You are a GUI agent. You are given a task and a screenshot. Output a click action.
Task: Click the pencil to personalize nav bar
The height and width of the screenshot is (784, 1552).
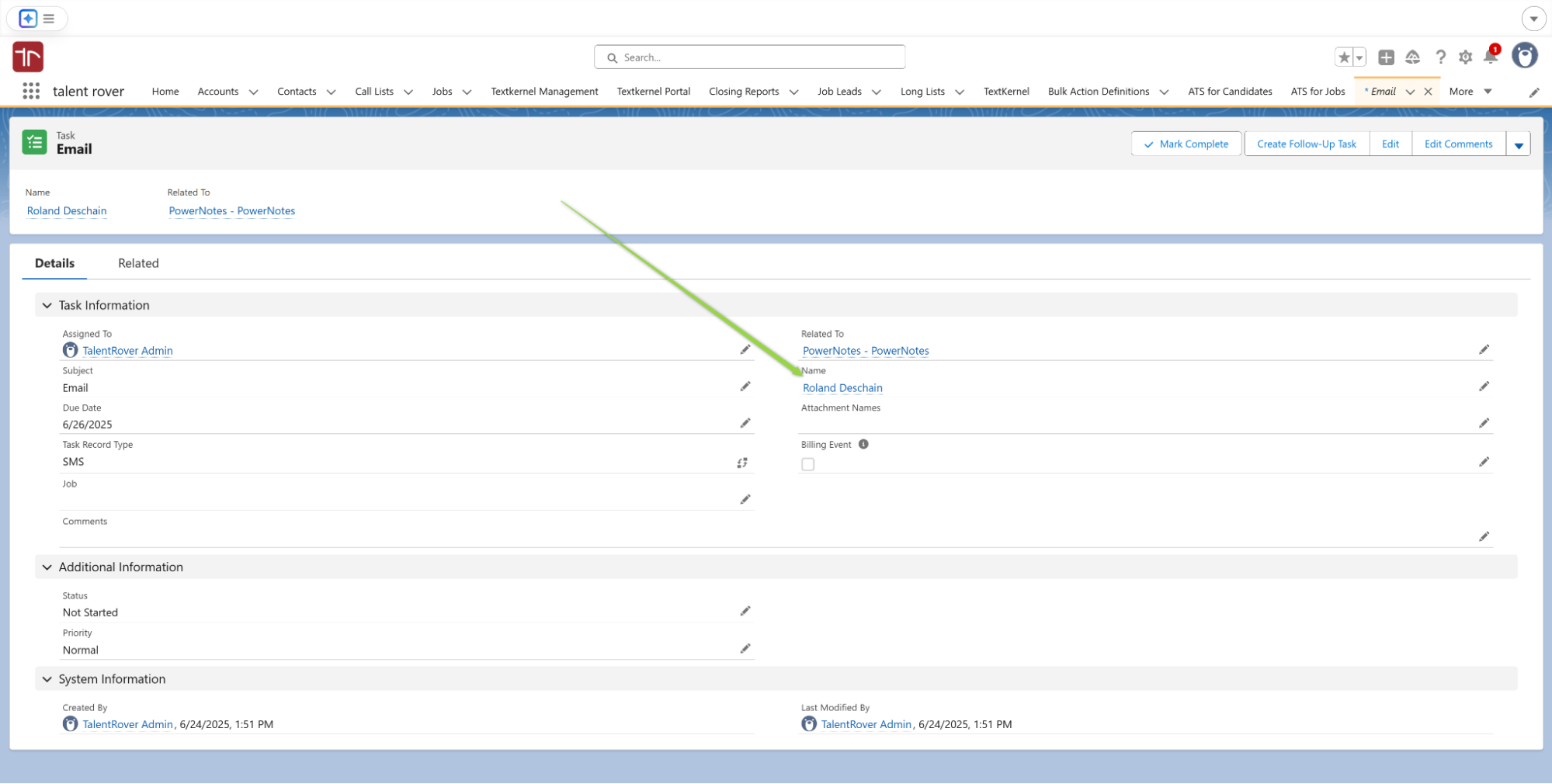point(1534,92)
